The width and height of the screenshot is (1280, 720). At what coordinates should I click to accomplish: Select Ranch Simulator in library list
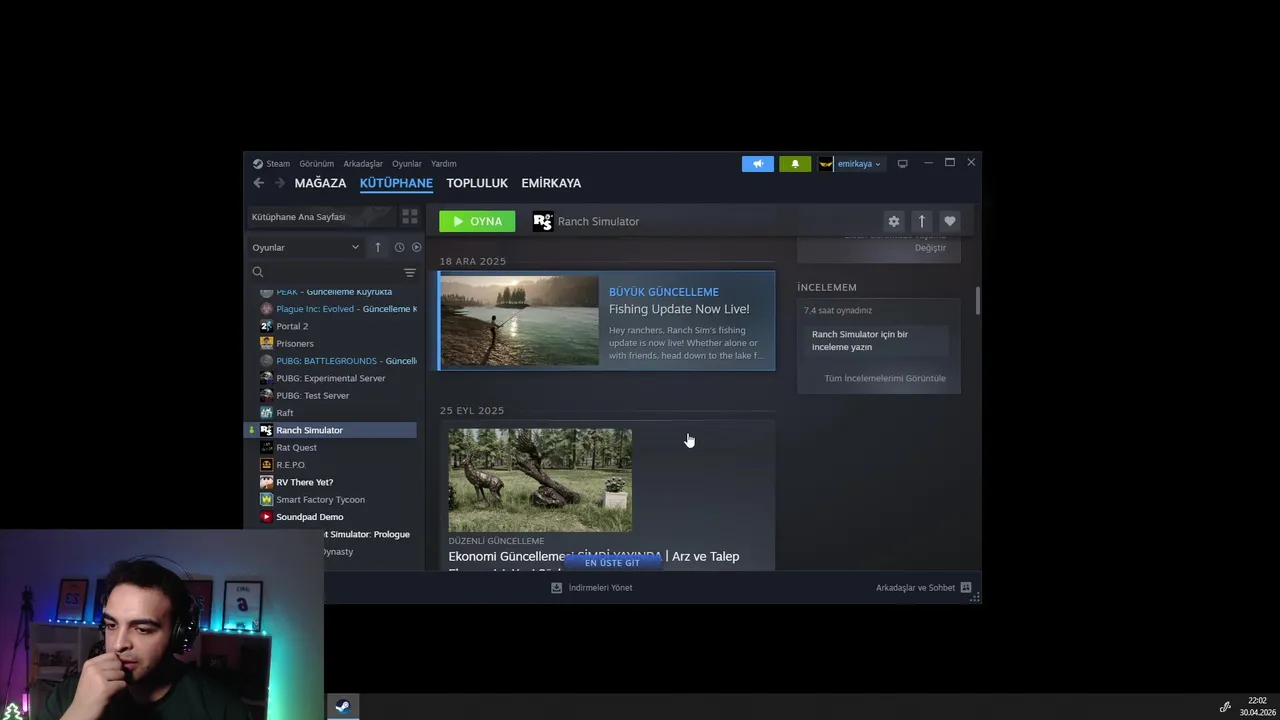pos(331,430)
